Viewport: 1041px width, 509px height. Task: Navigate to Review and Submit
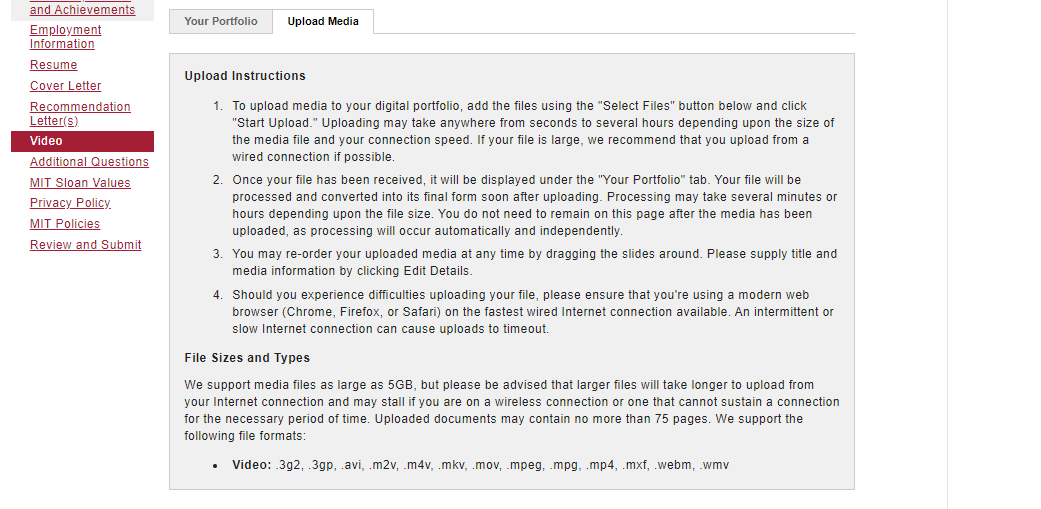(85, 245)
